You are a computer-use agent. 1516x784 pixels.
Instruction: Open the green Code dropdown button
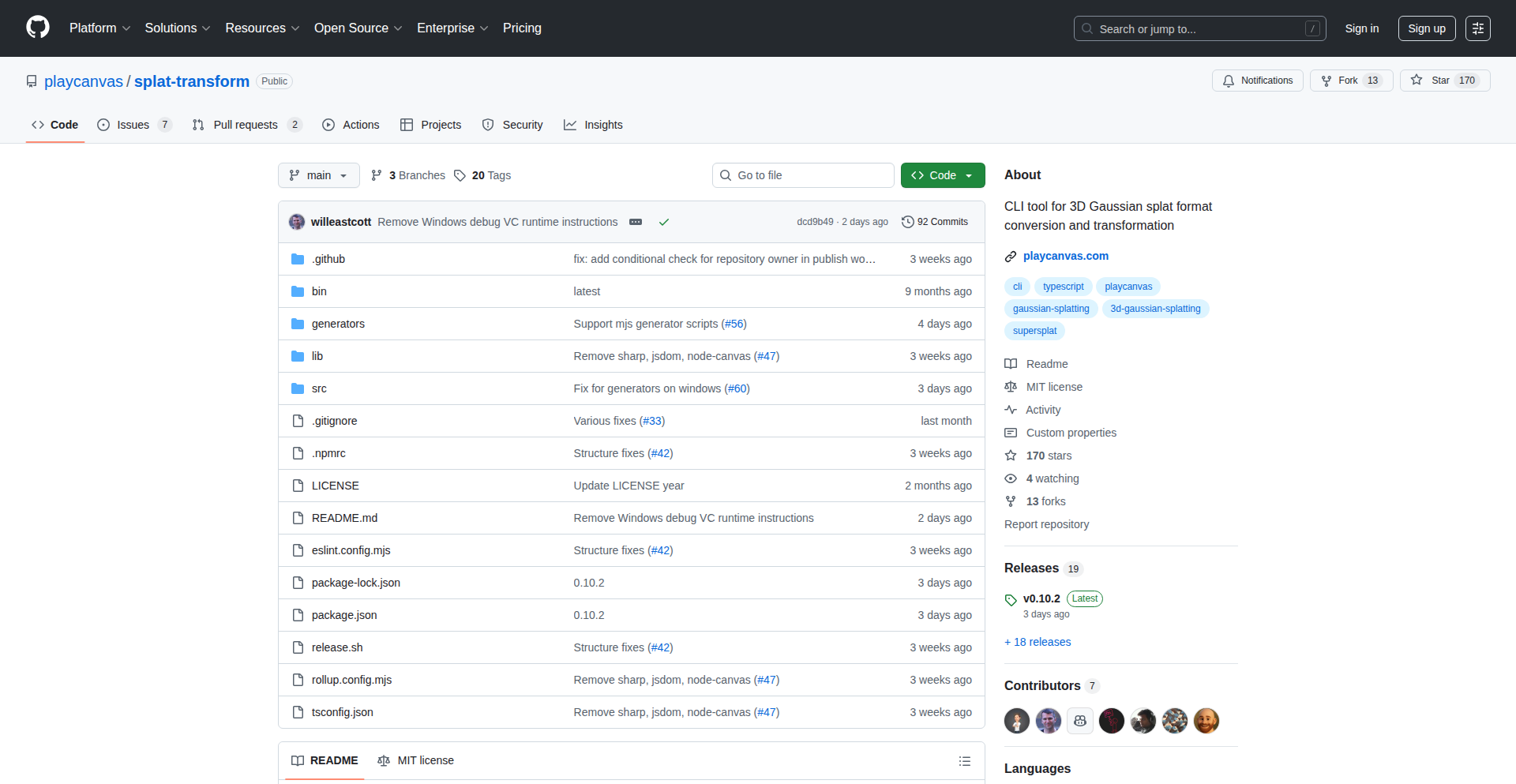943,175
